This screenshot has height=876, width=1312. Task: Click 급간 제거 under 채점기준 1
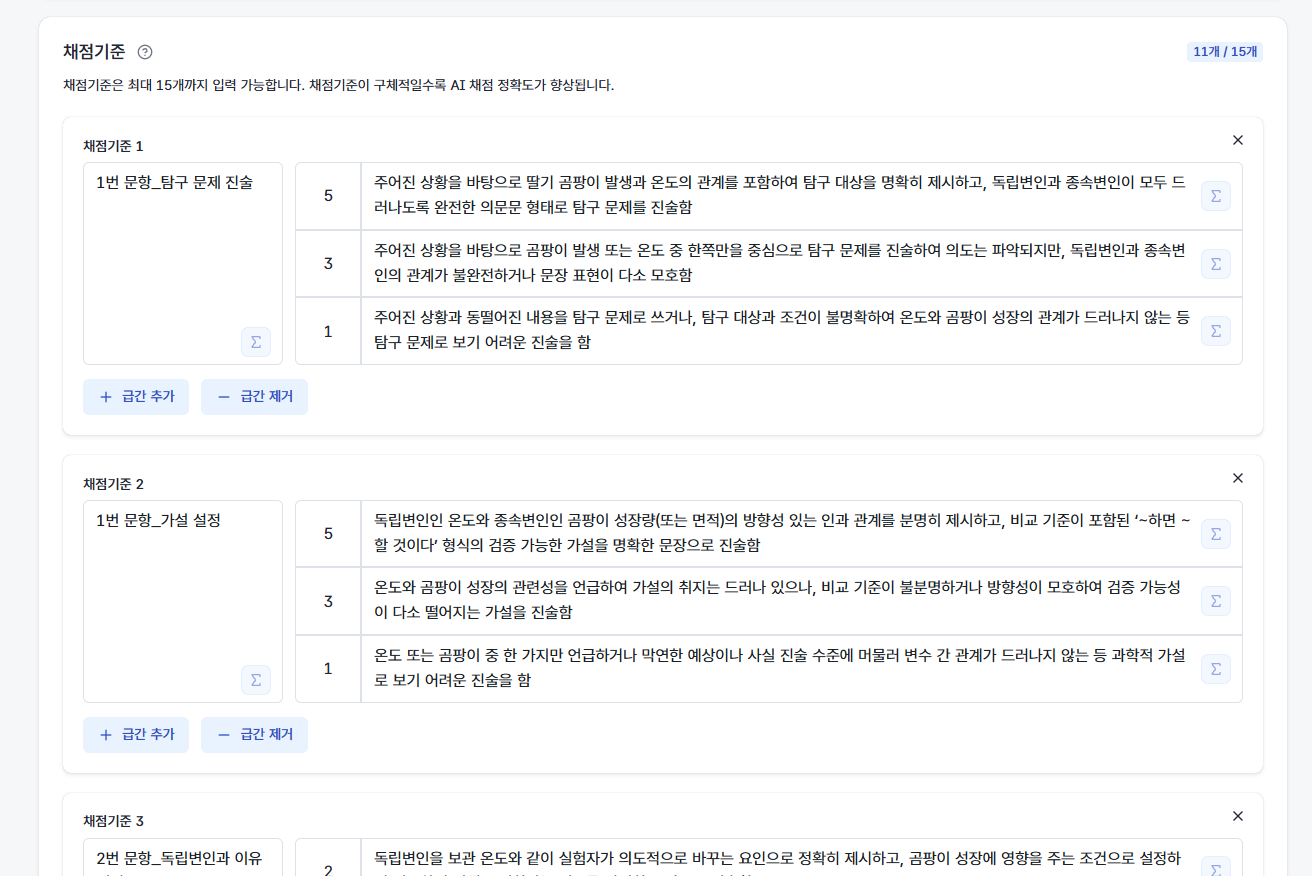click(254, 397)
